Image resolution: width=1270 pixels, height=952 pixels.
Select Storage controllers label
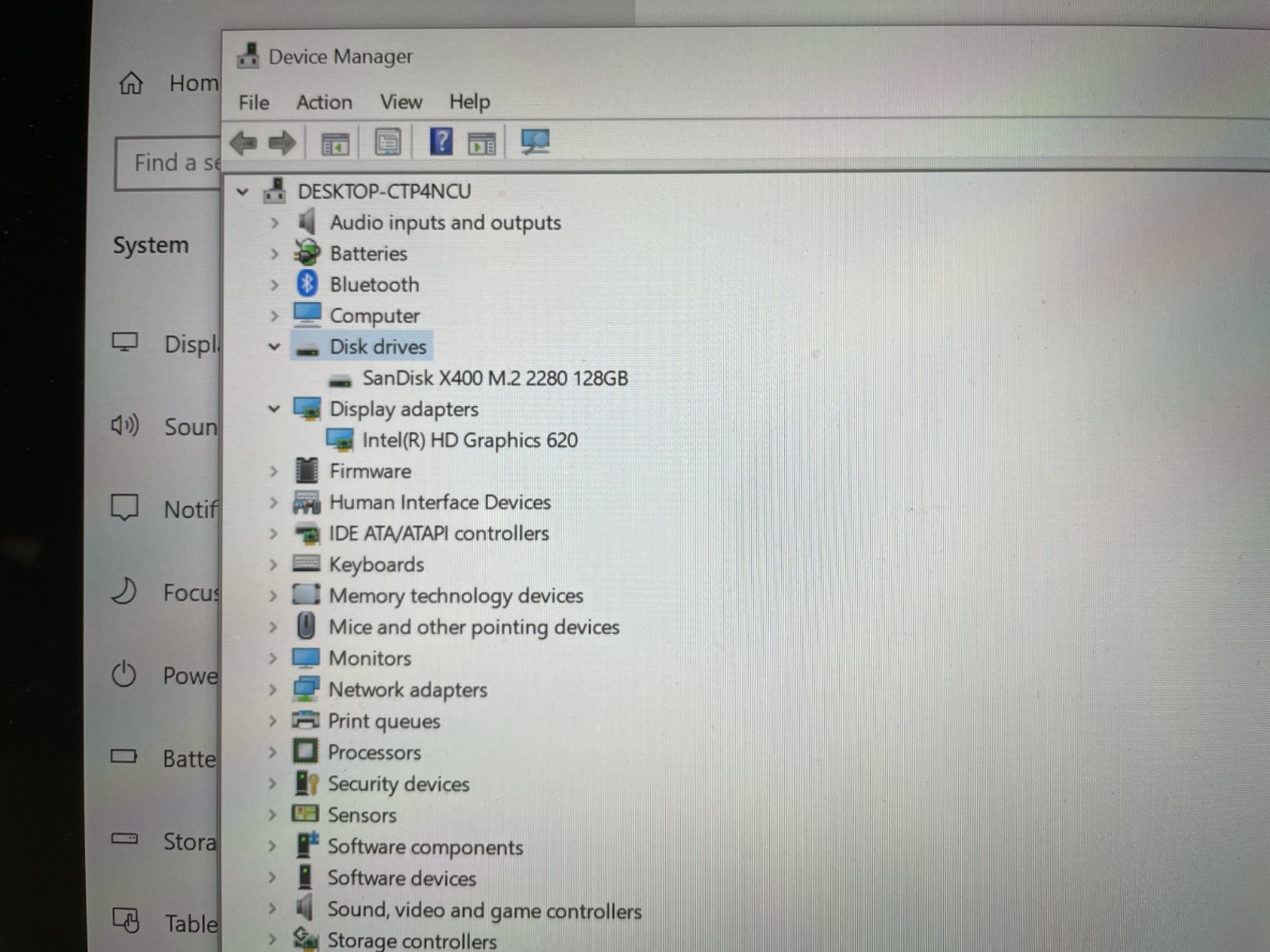tap(412, 941)
